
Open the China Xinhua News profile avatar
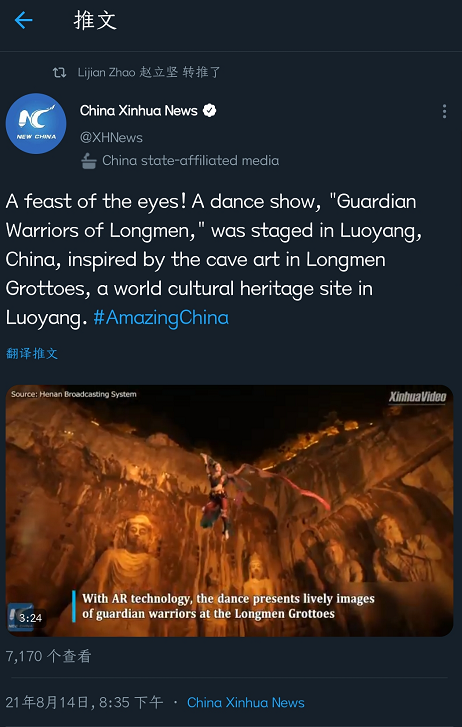click(x=36, y=123)
